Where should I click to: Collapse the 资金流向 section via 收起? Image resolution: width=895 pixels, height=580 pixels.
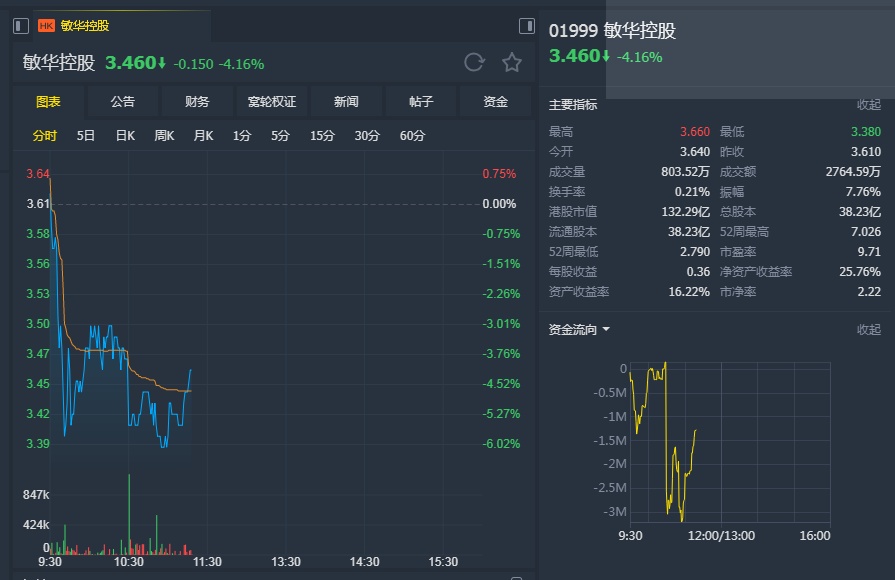868,329
